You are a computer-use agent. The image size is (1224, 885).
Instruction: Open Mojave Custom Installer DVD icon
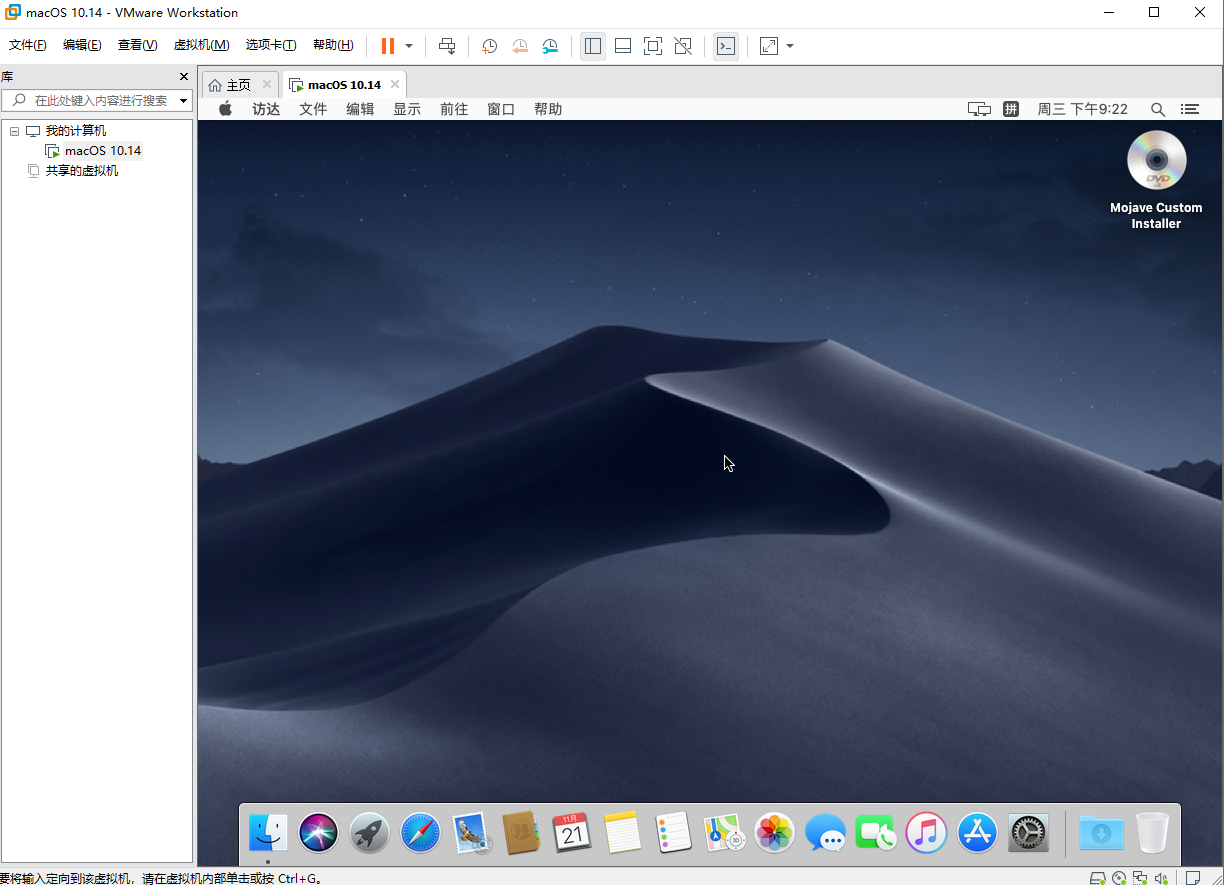coord(1156,161)
